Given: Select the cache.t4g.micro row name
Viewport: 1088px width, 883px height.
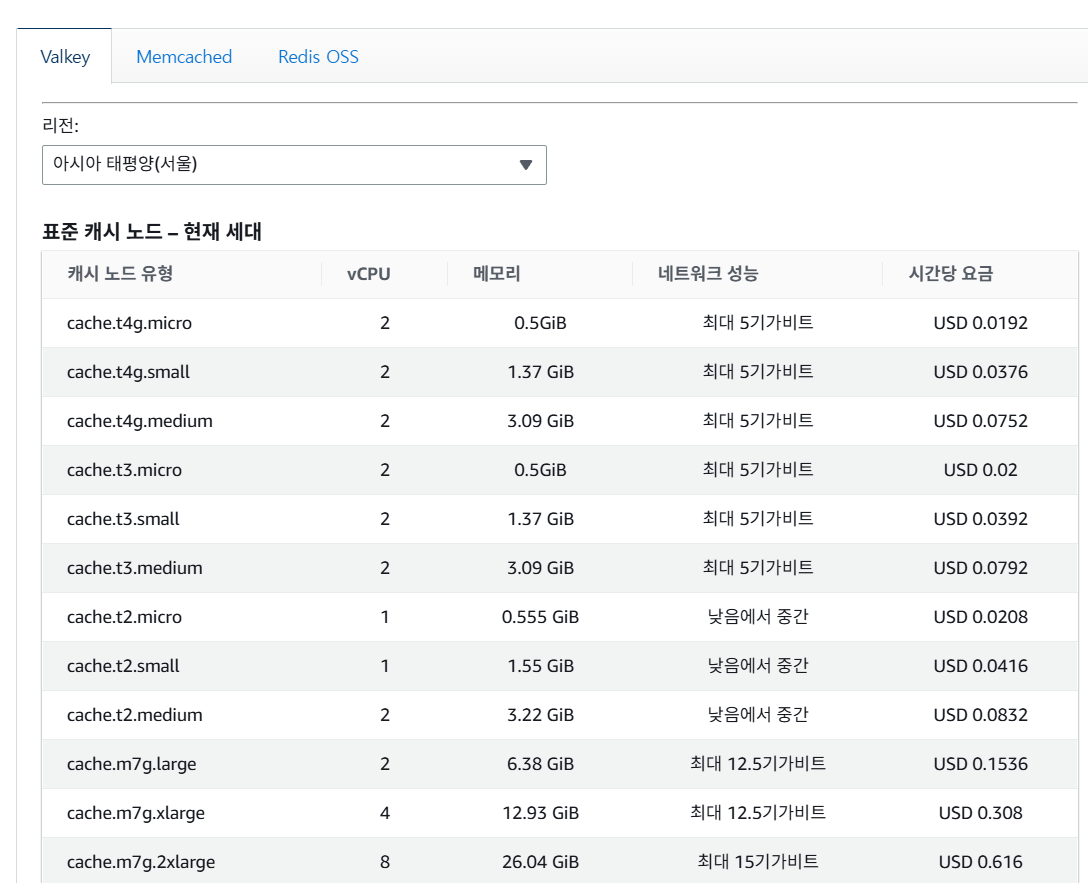Looking at the screenshot, I should [129, 323].
